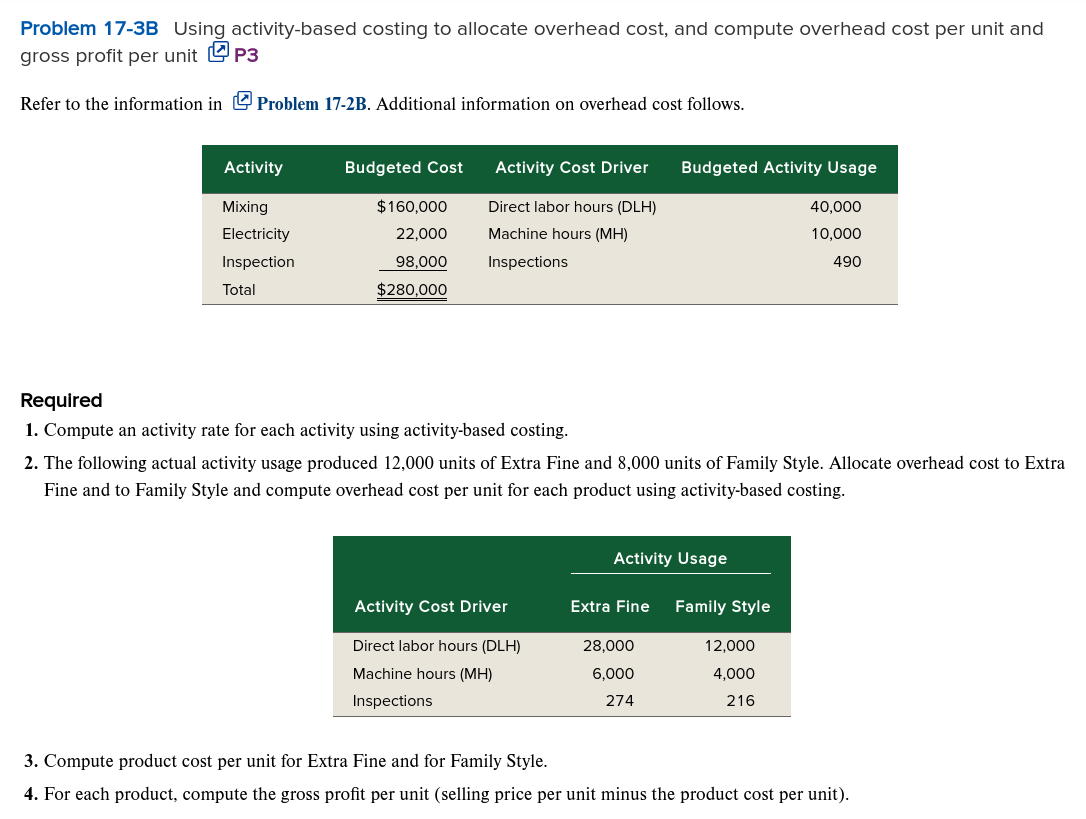This screenshot has height=819, width=1086.
Task: Click the Family Style column label
Action: tap(722, 606)
